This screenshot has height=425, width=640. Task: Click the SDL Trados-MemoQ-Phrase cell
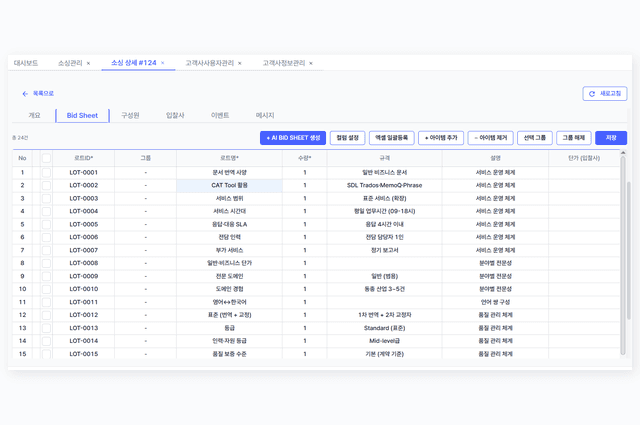[384, 185]
